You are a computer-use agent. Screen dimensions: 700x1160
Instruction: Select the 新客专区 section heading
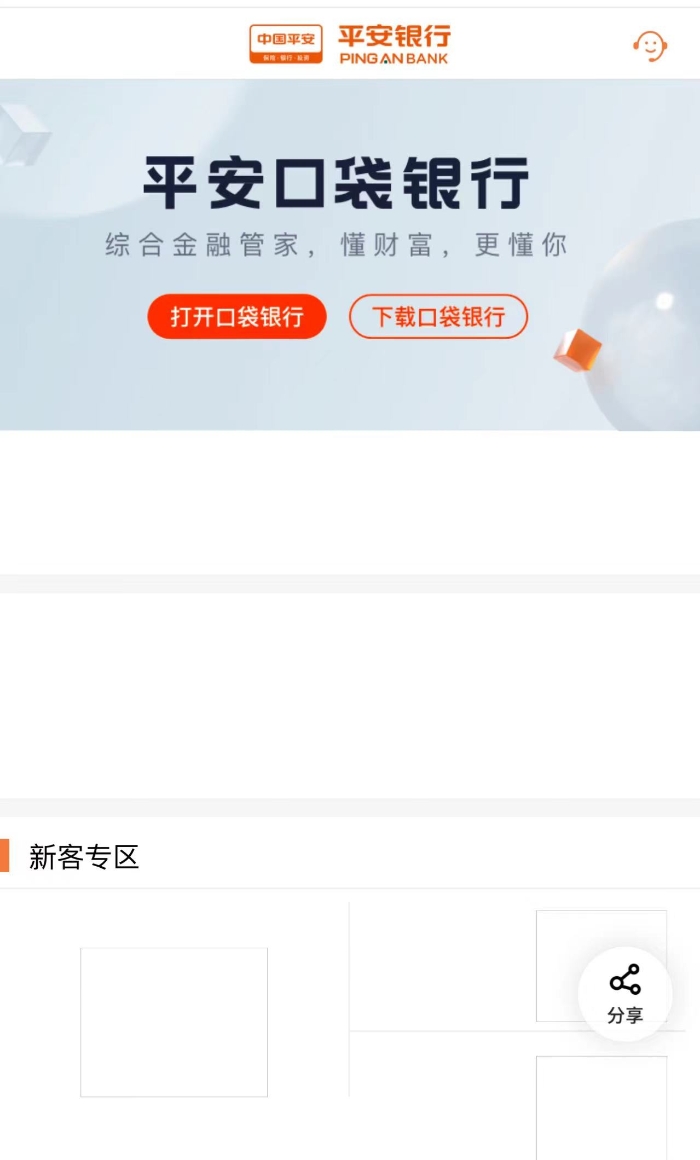(x=84, y=857)
